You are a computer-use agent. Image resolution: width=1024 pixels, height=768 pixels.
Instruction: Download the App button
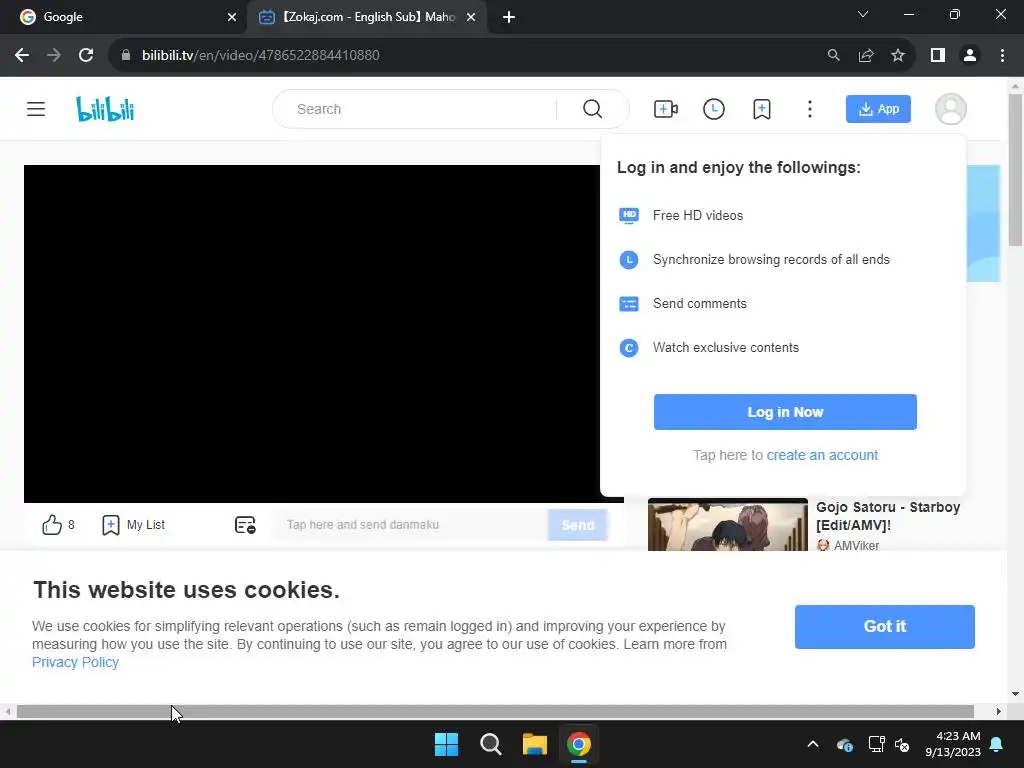[x=878, y=109]
